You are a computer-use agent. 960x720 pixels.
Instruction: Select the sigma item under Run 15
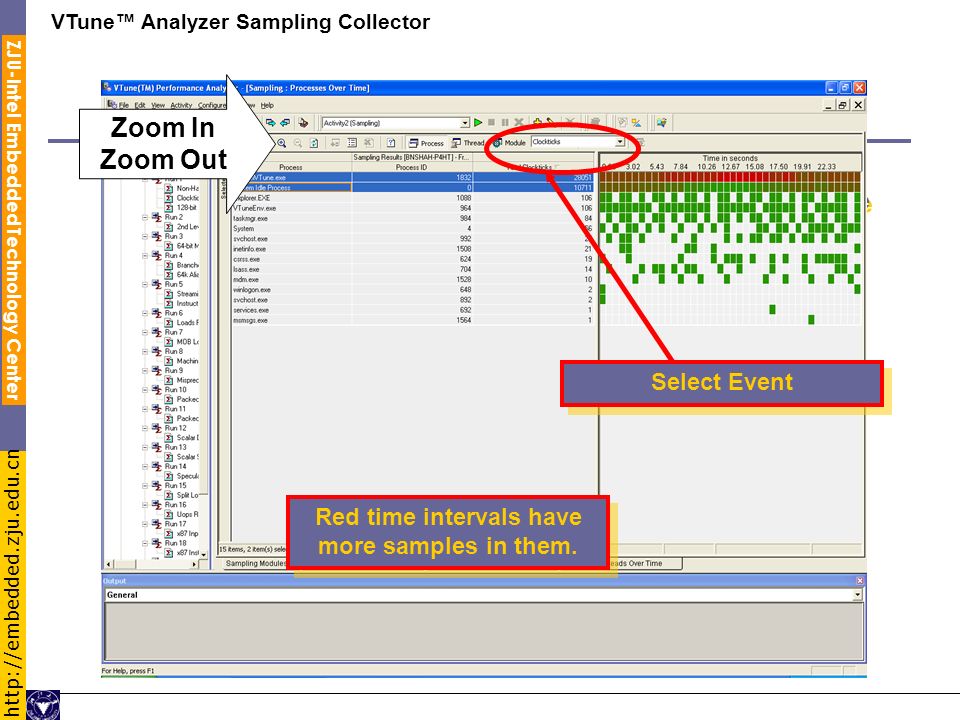[182, 495]
